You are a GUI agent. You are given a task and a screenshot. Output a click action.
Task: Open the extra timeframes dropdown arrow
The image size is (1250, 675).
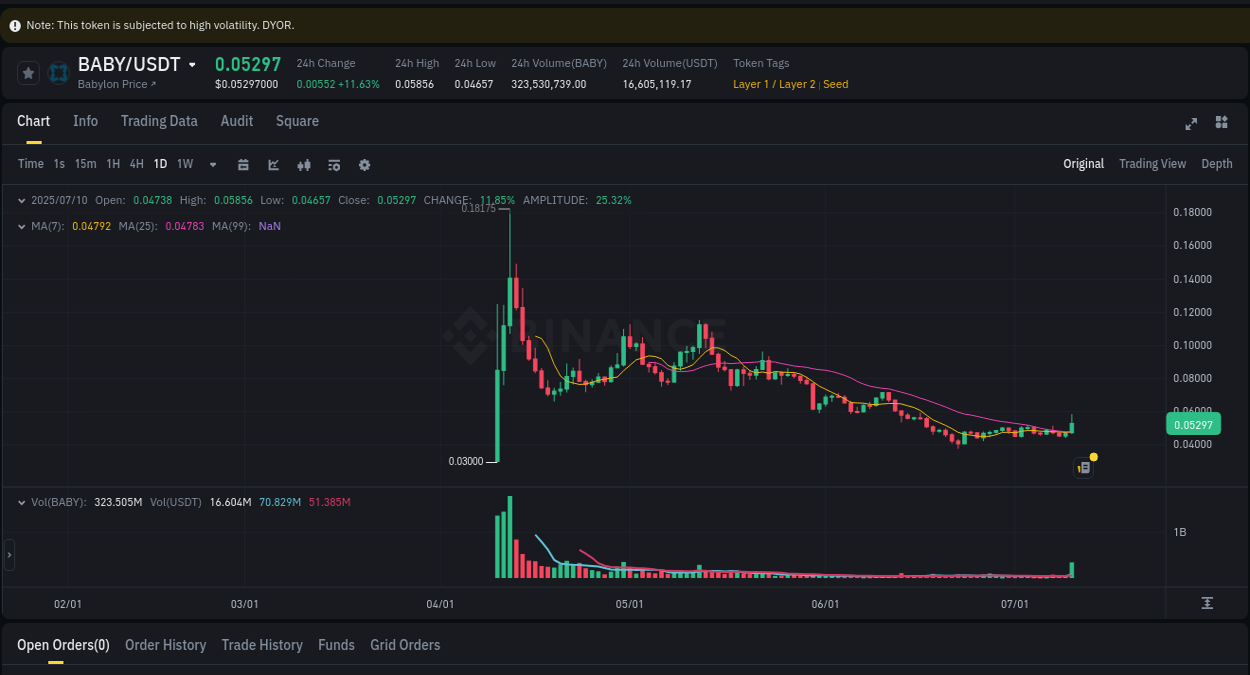point(212,164)
